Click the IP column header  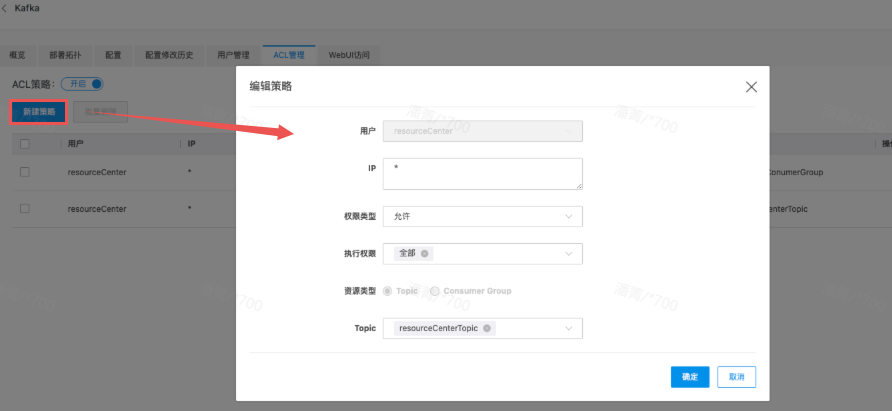192,144
